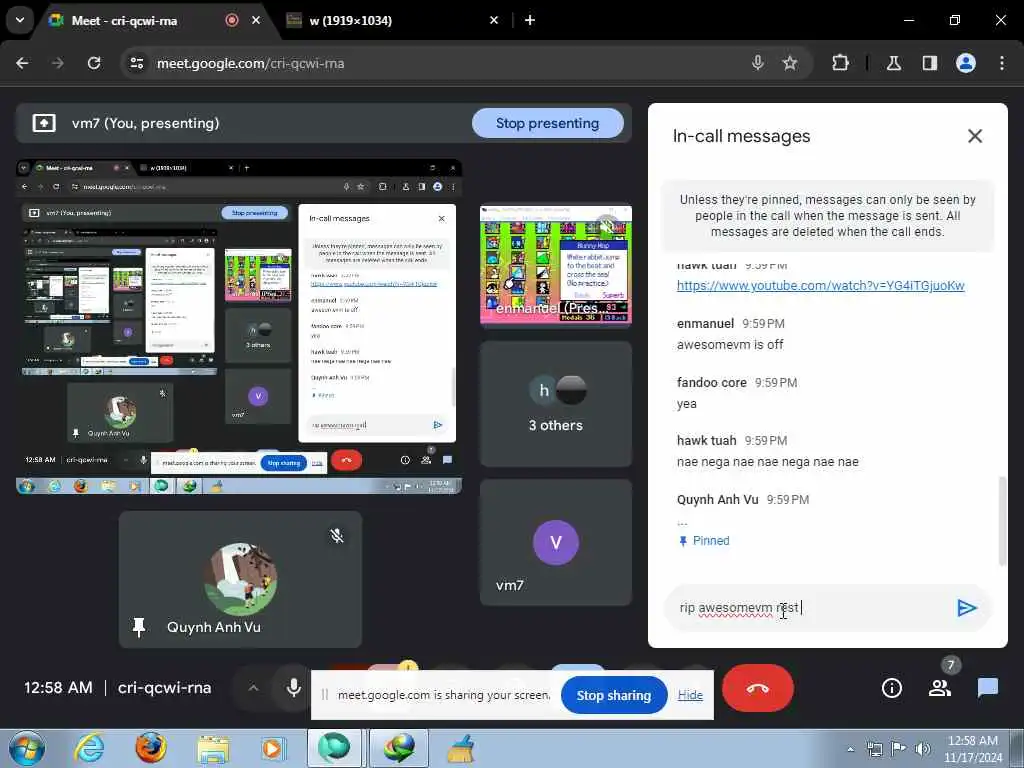Reload the Meet page
Screen dimensions: 1024x768
click(x=94, y=63)
